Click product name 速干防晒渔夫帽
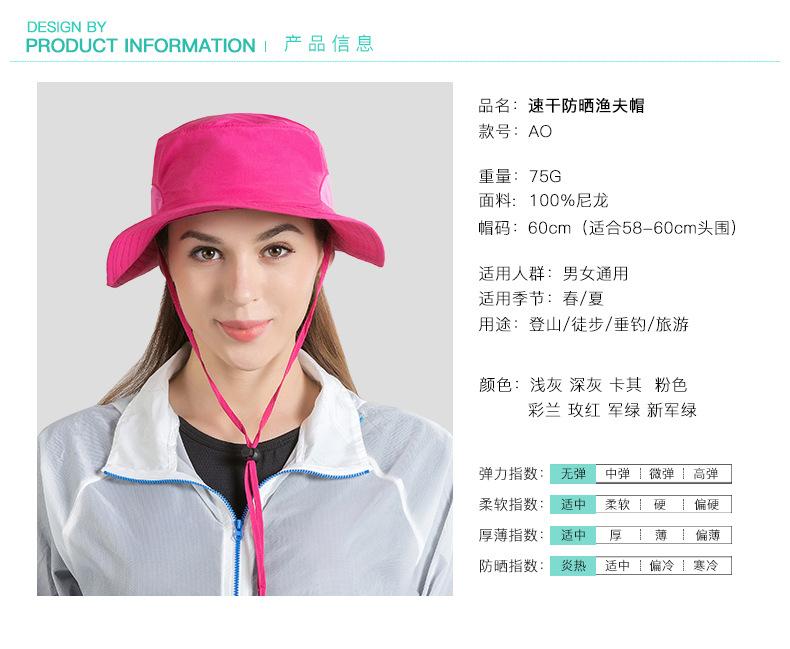The width and height of the screenshot is (790, 649). (586, 106)
